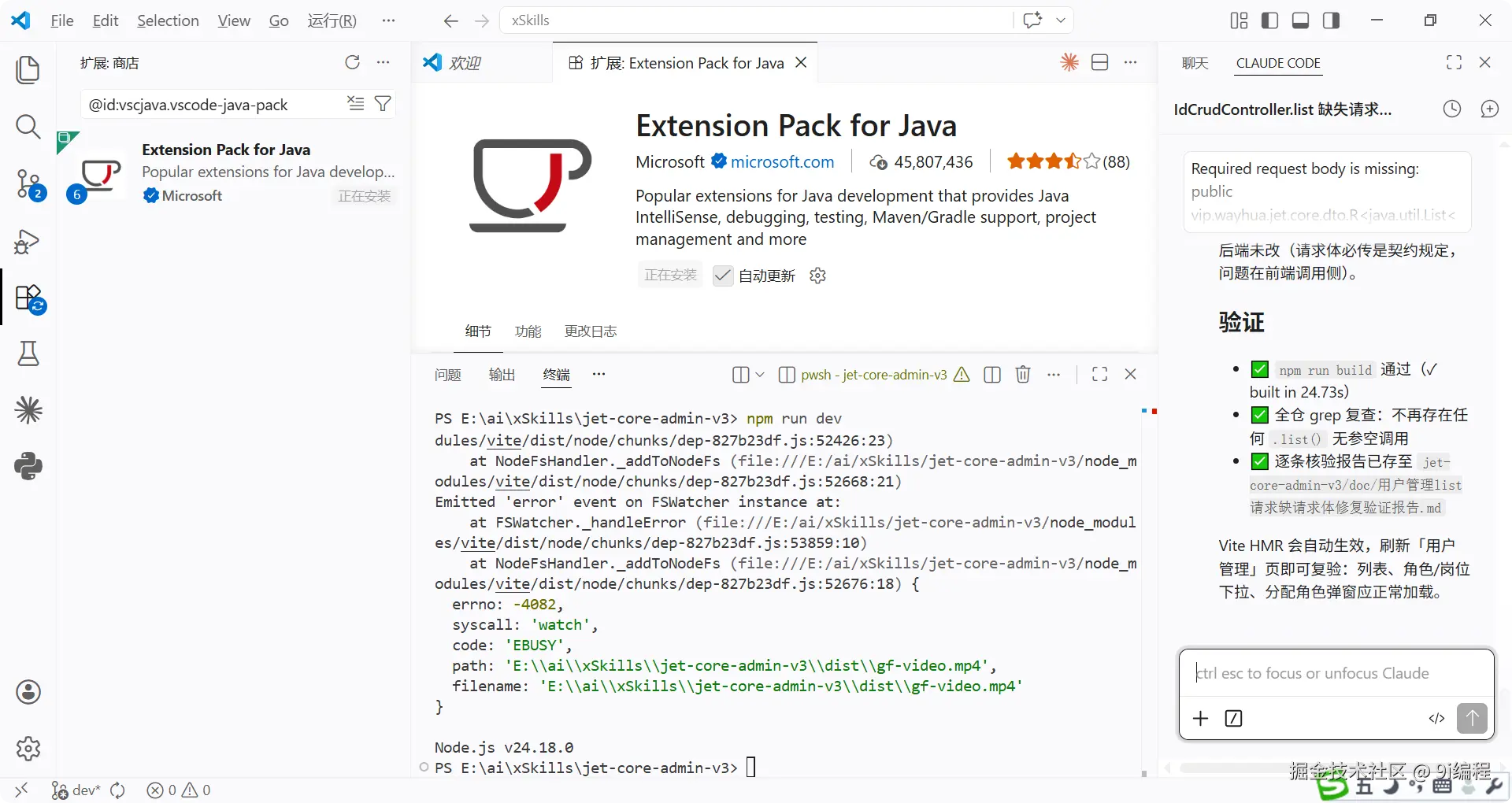Open slash commands button in Claude input

[1234, 718]
